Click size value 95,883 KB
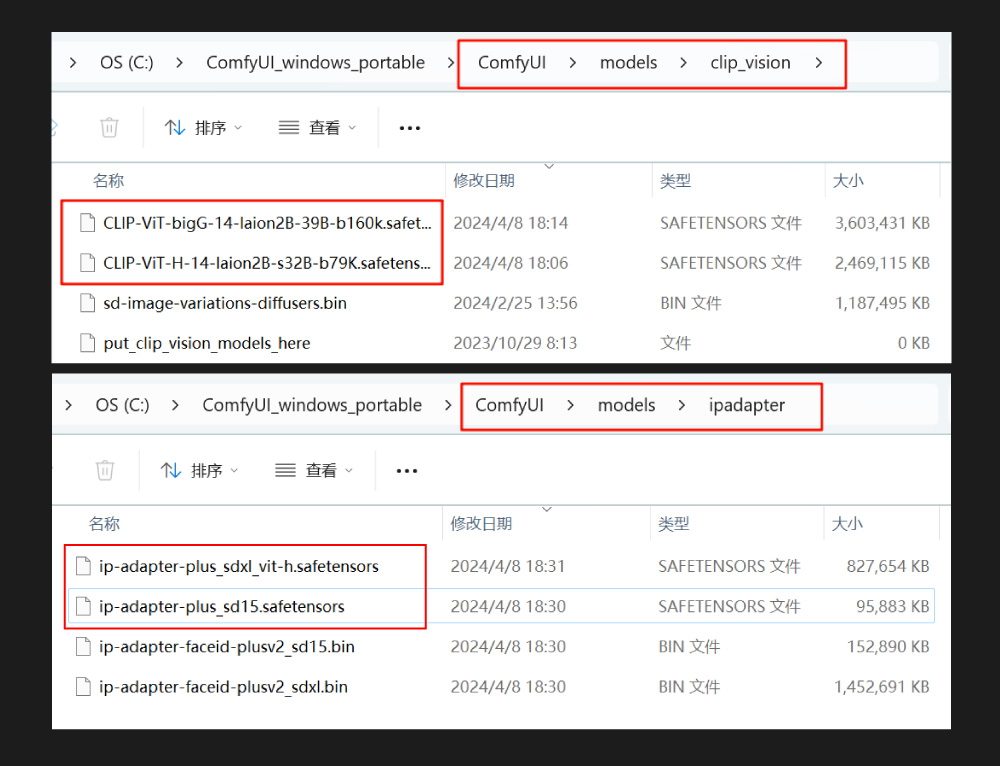This screenshot has height=766, width=1000. coord(892,607)
